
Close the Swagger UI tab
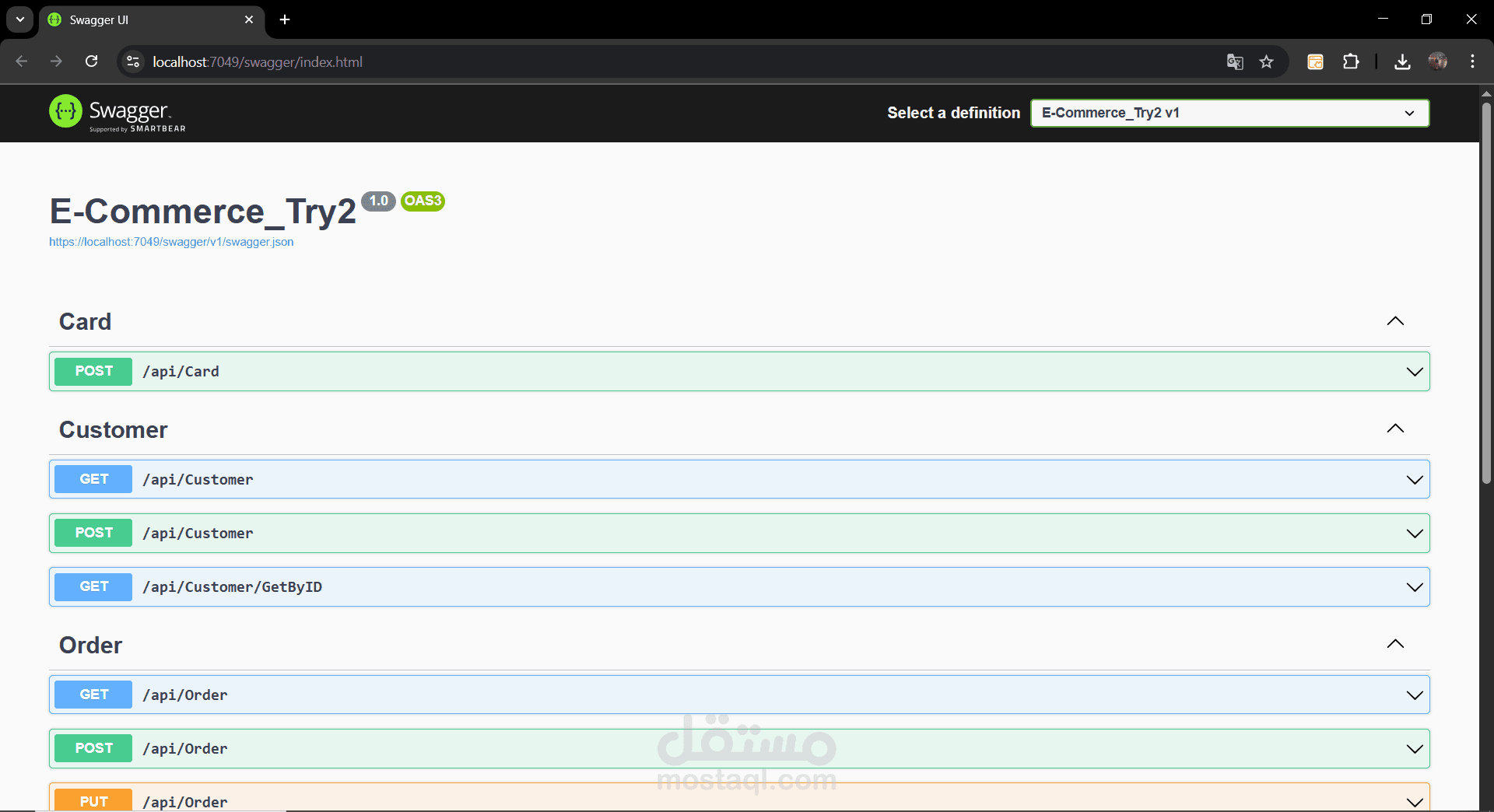[249, 19]
